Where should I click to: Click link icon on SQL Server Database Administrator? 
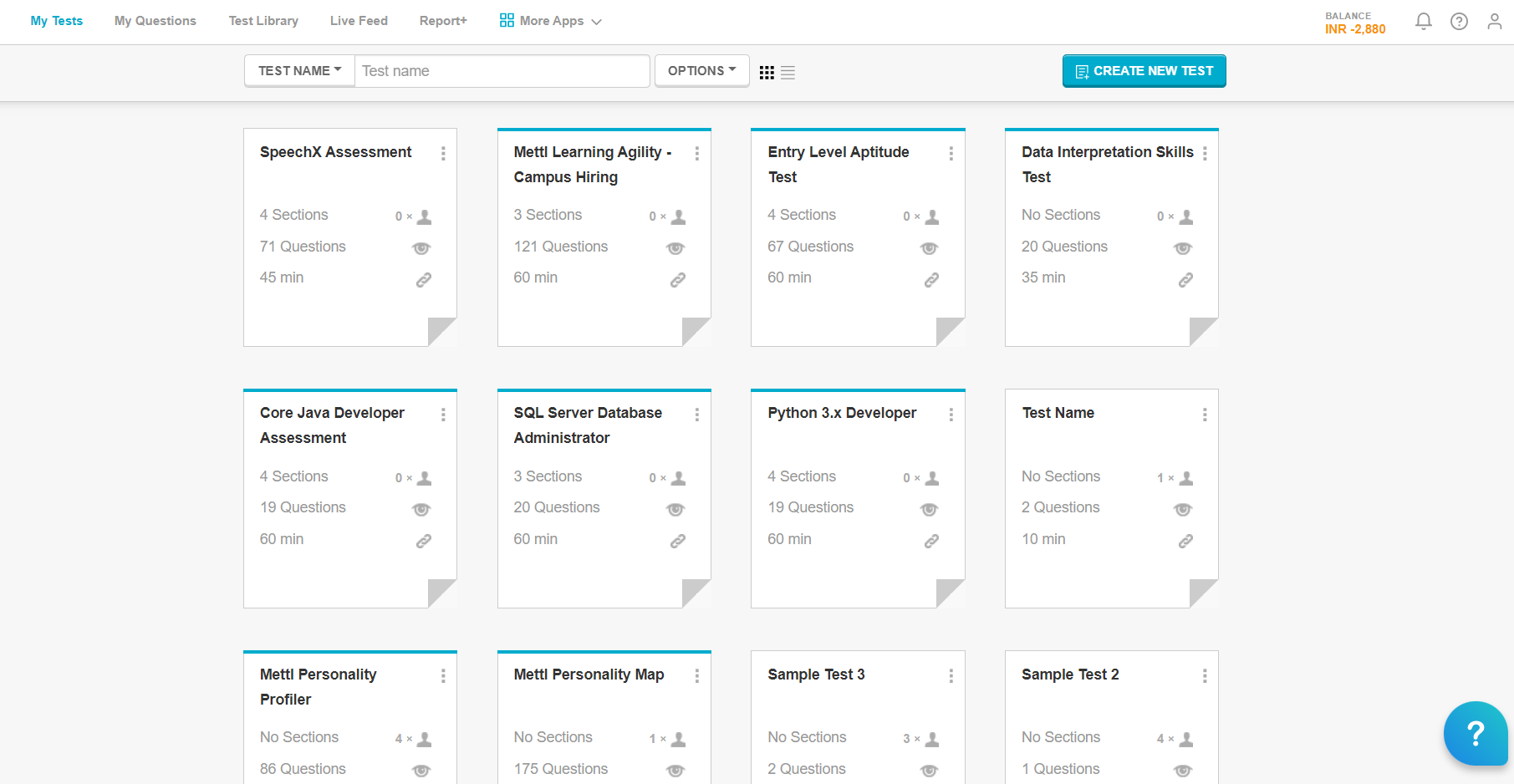[678, 541]
